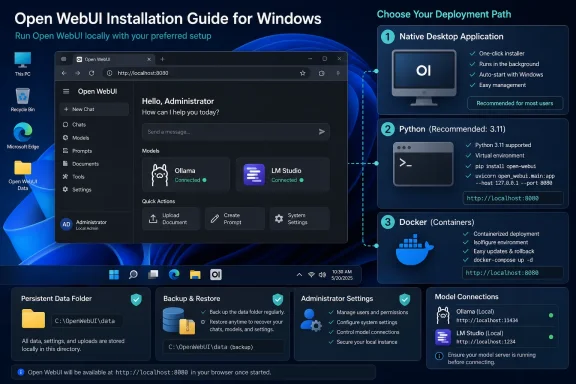The width and height of the screenshot is (576, 384).
Task: Open the System Settings quick action
Action: [x=300, y=219]
